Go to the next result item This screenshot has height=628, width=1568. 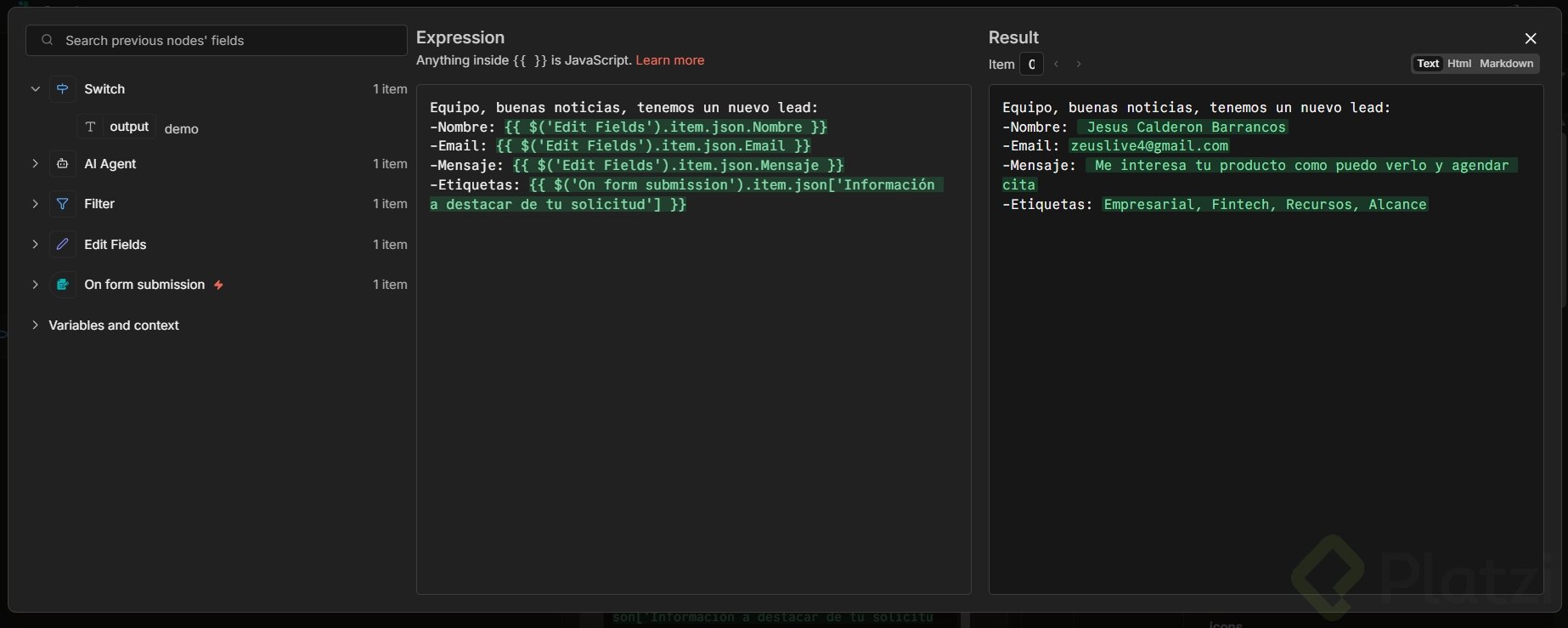pyautogui.click(x=1079, y=64)
